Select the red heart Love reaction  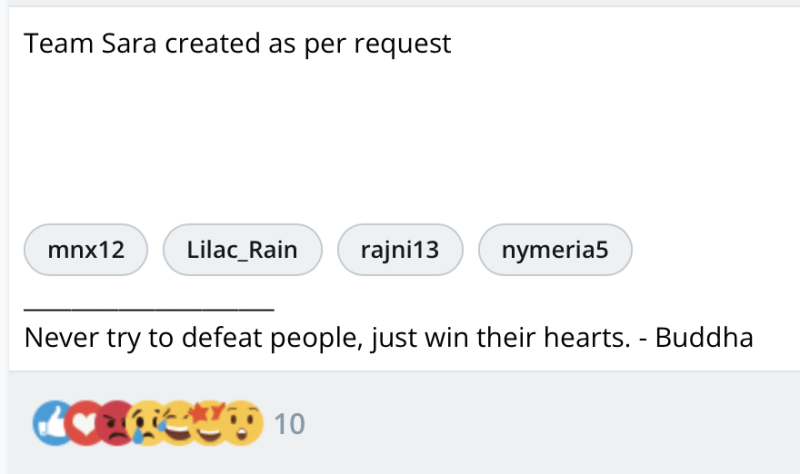tap(84, 423)
